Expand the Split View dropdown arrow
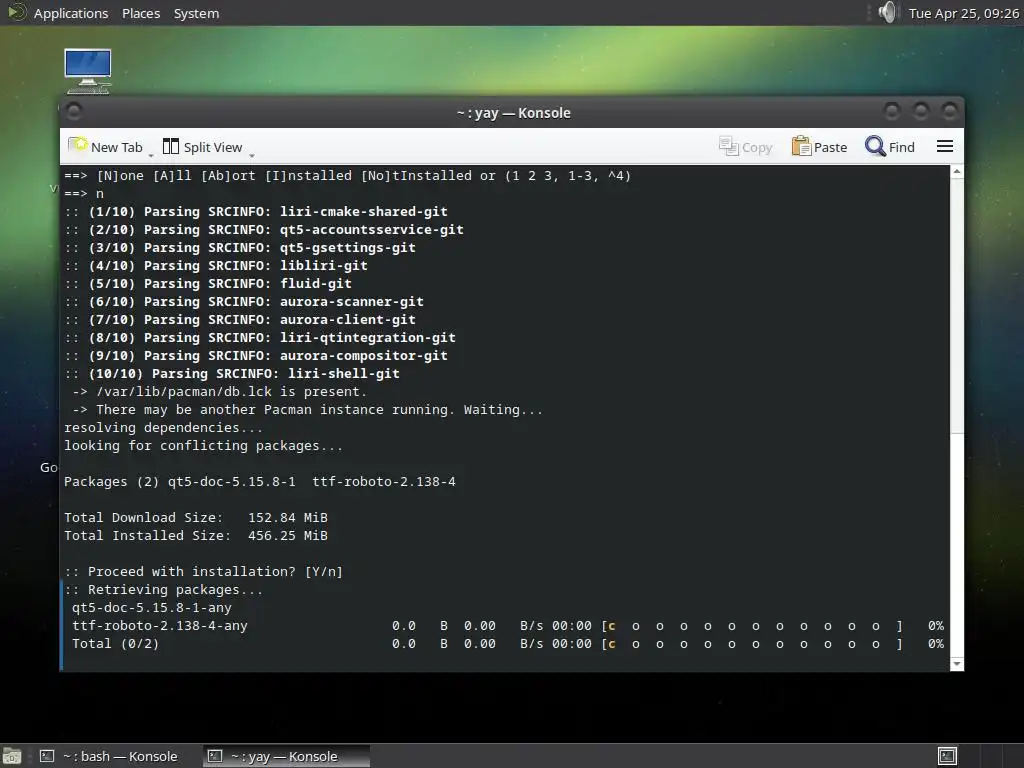The height and width of the screenshot is (768, 1024). click(252, 155)
